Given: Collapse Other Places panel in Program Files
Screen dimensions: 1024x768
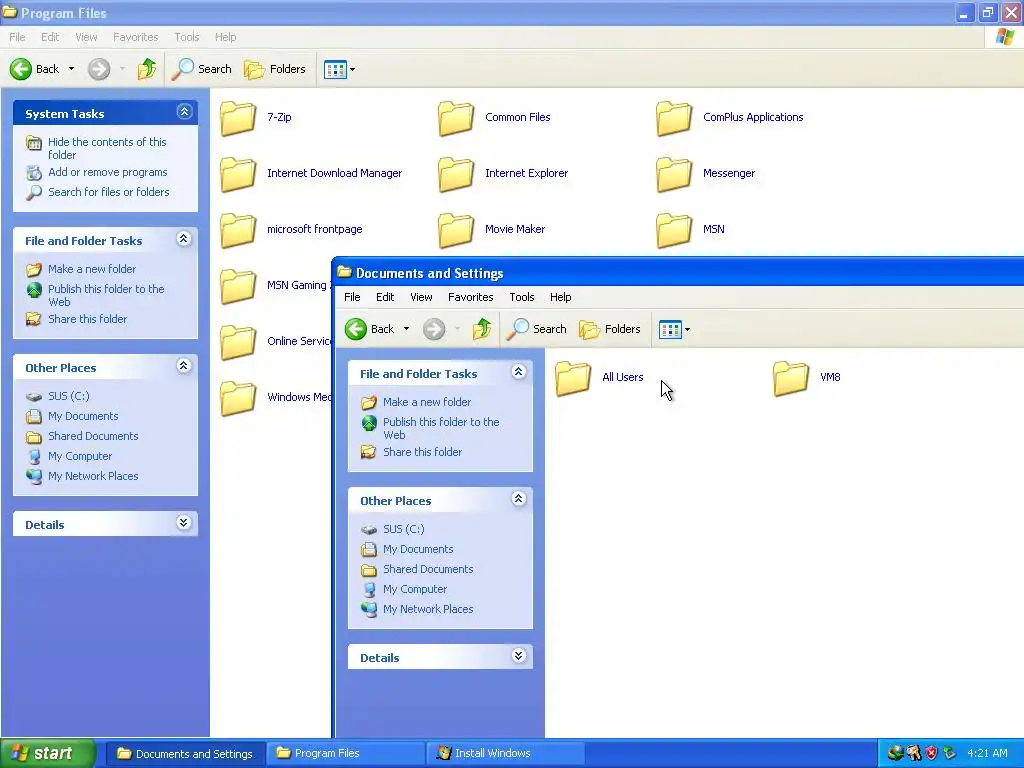Looking at the screenshot, I should 184,366.
